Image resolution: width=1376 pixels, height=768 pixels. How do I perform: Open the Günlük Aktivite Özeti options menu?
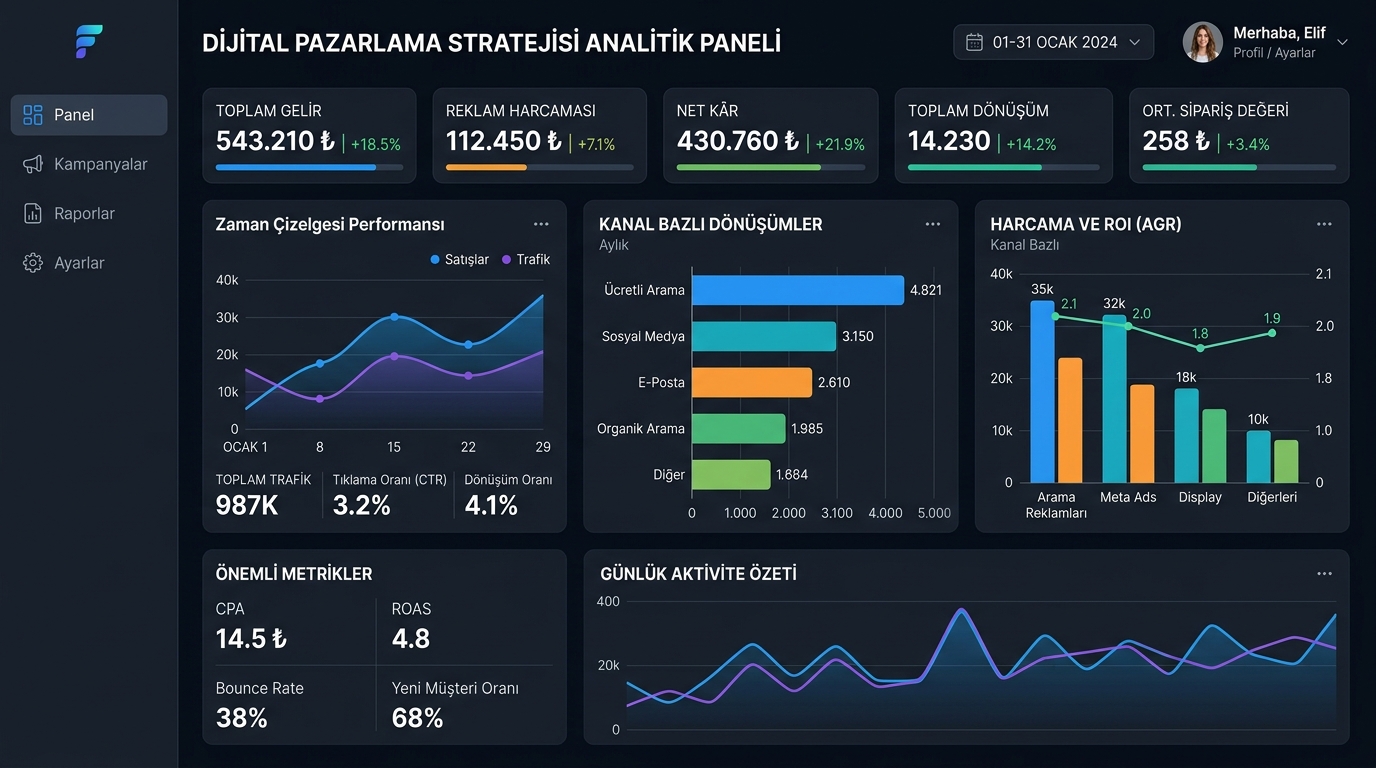tap(1324, 573)
